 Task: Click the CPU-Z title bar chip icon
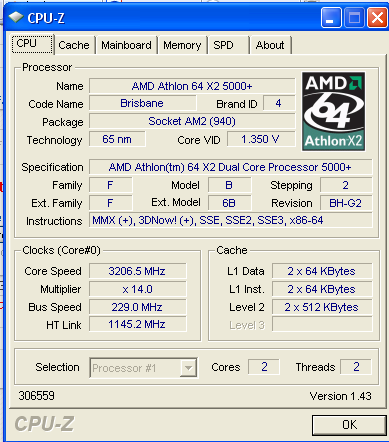click(x=16, y=17)
